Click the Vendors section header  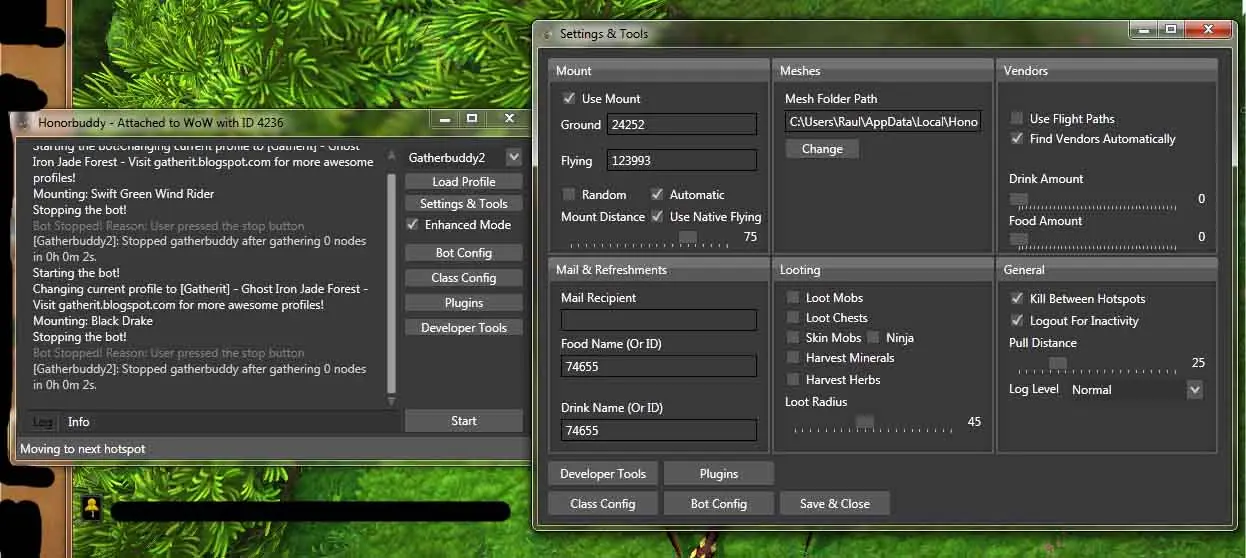tap(1107, 71)
